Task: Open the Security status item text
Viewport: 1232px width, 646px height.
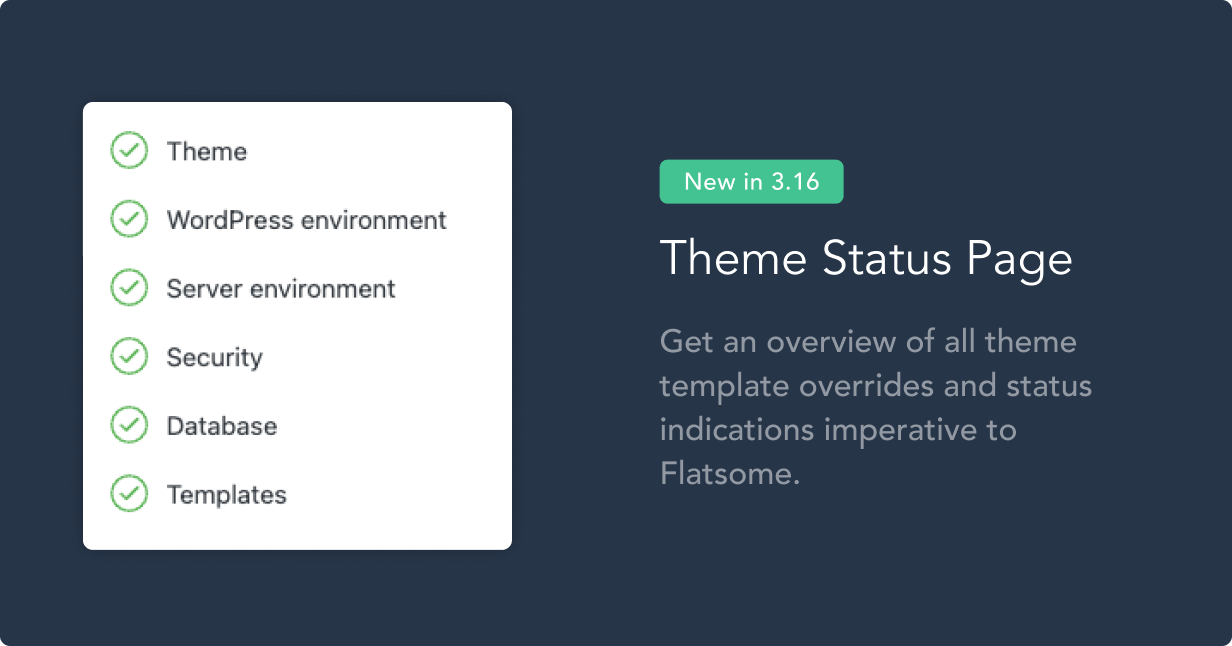Action: (214, 358)
